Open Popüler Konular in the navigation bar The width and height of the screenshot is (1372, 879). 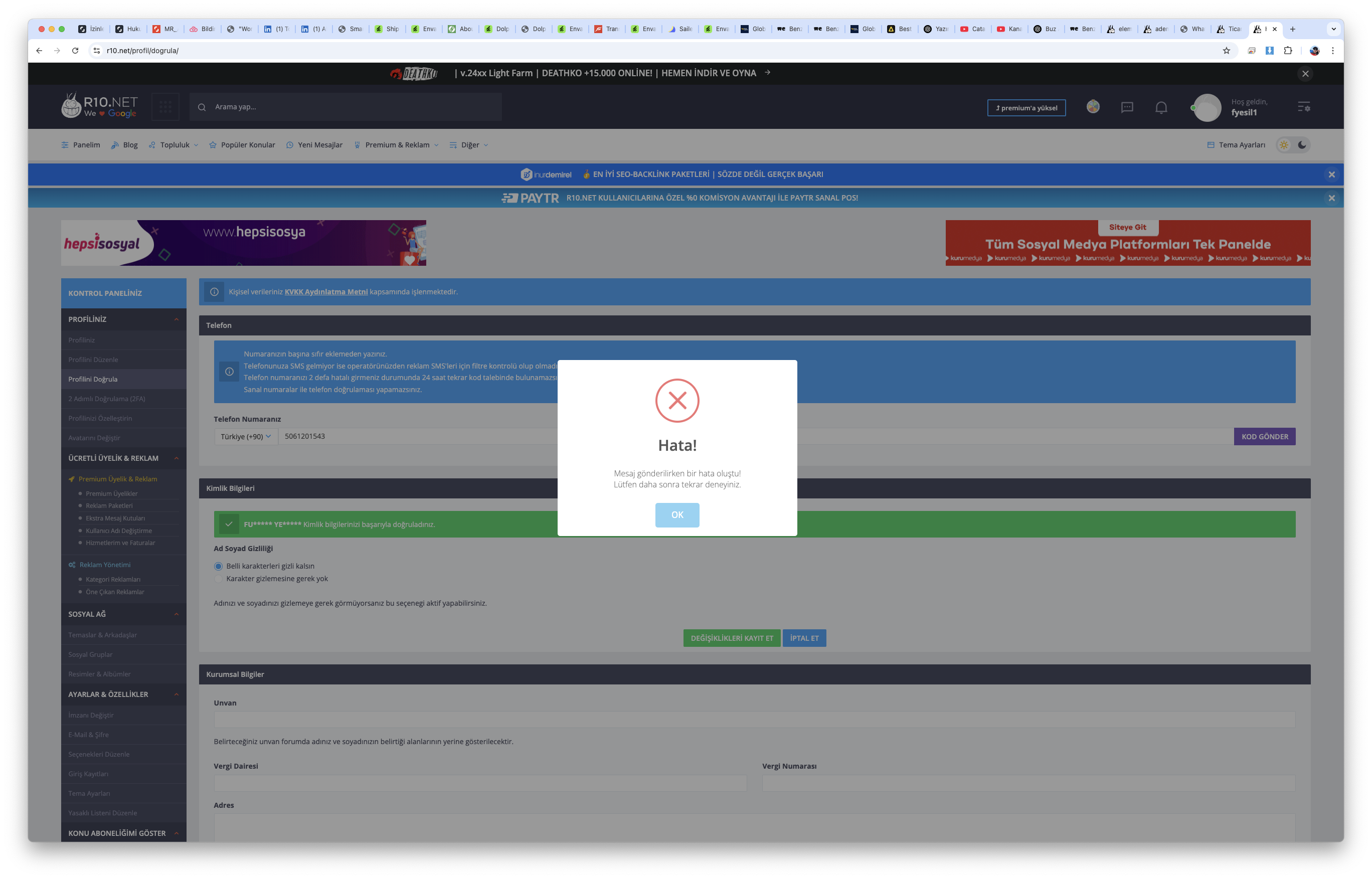point(242,145)
